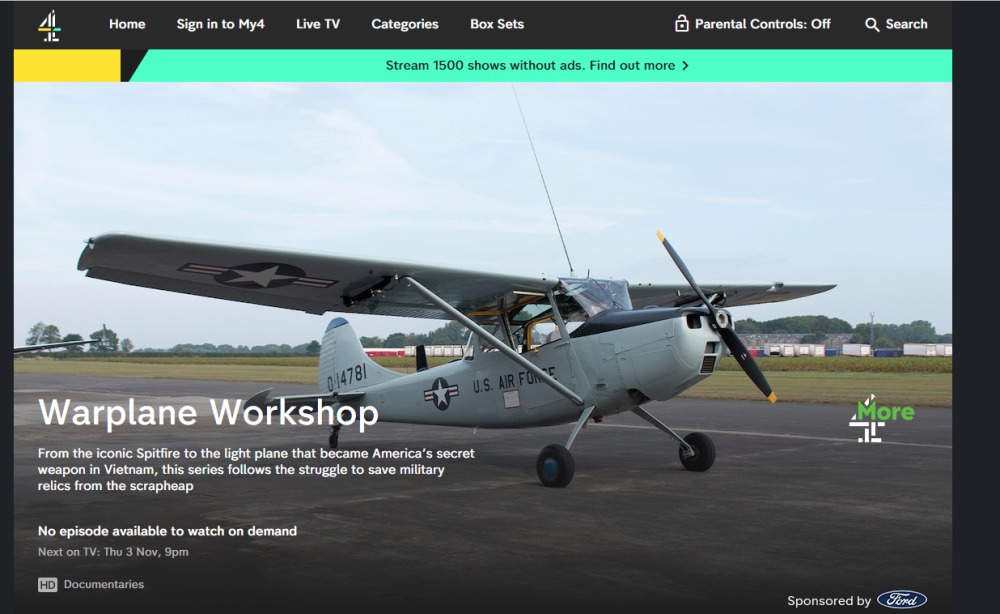Open Search
The width and height of the screenshot is (1000, 614).
(896, 24)
